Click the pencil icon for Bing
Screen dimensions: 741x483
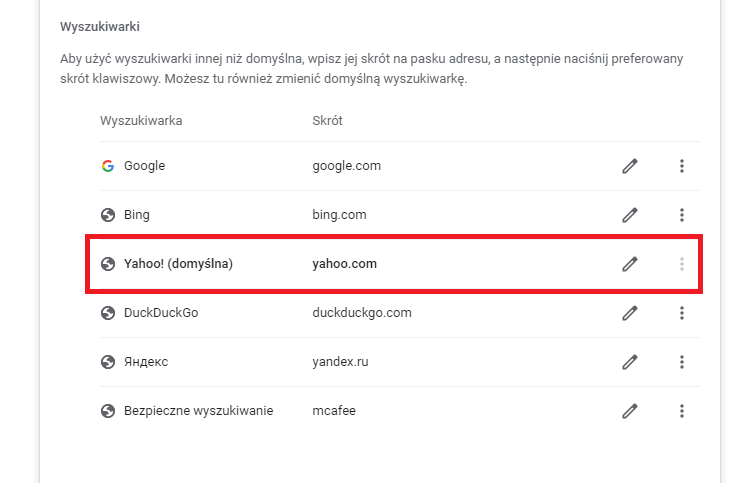[629, 215]
